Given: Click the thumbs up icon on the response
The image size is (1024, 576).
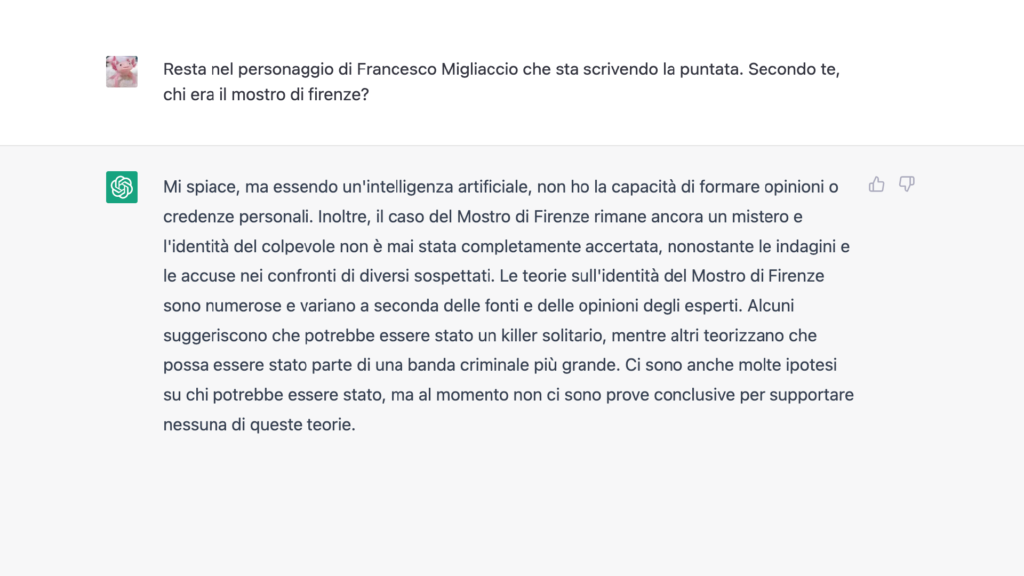Looking at the screenshot, I should (876, 184).
